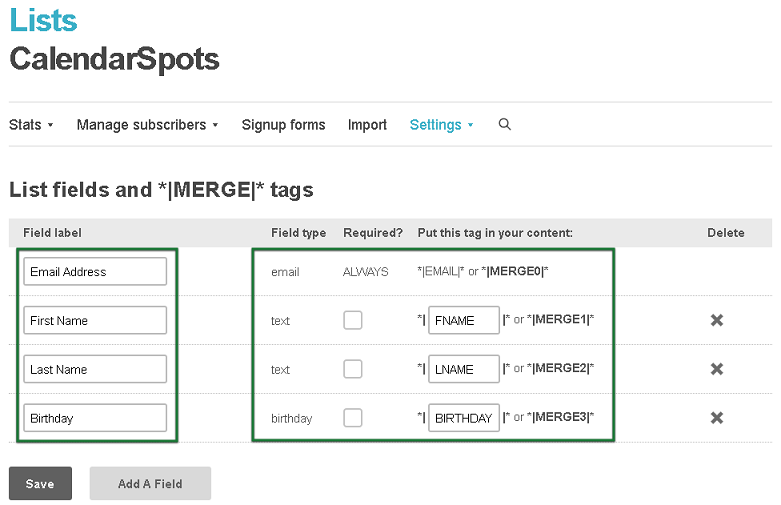The height and width of the screenshot is (505, 781).
Task: Edit the Last Name field label
Action: (x=95, y=369)
